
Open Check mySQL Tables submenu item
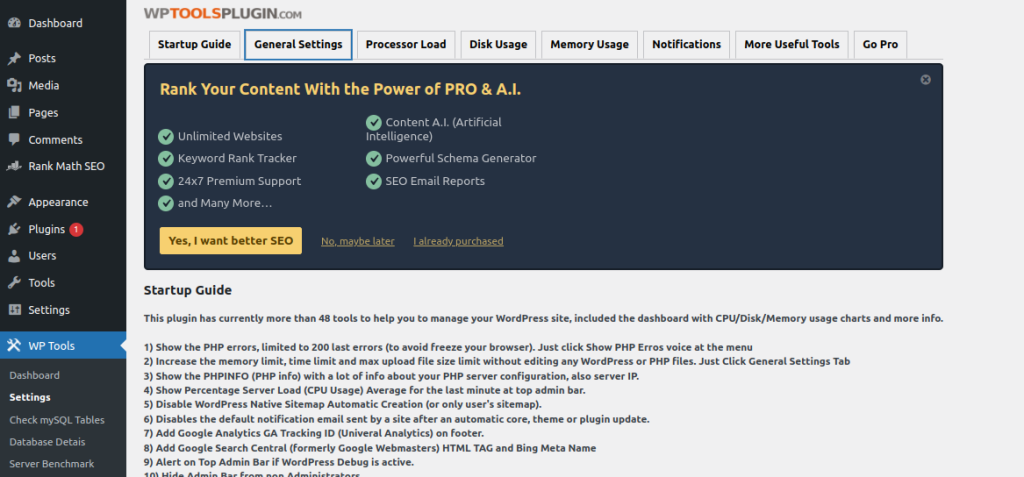pos(57,420)
